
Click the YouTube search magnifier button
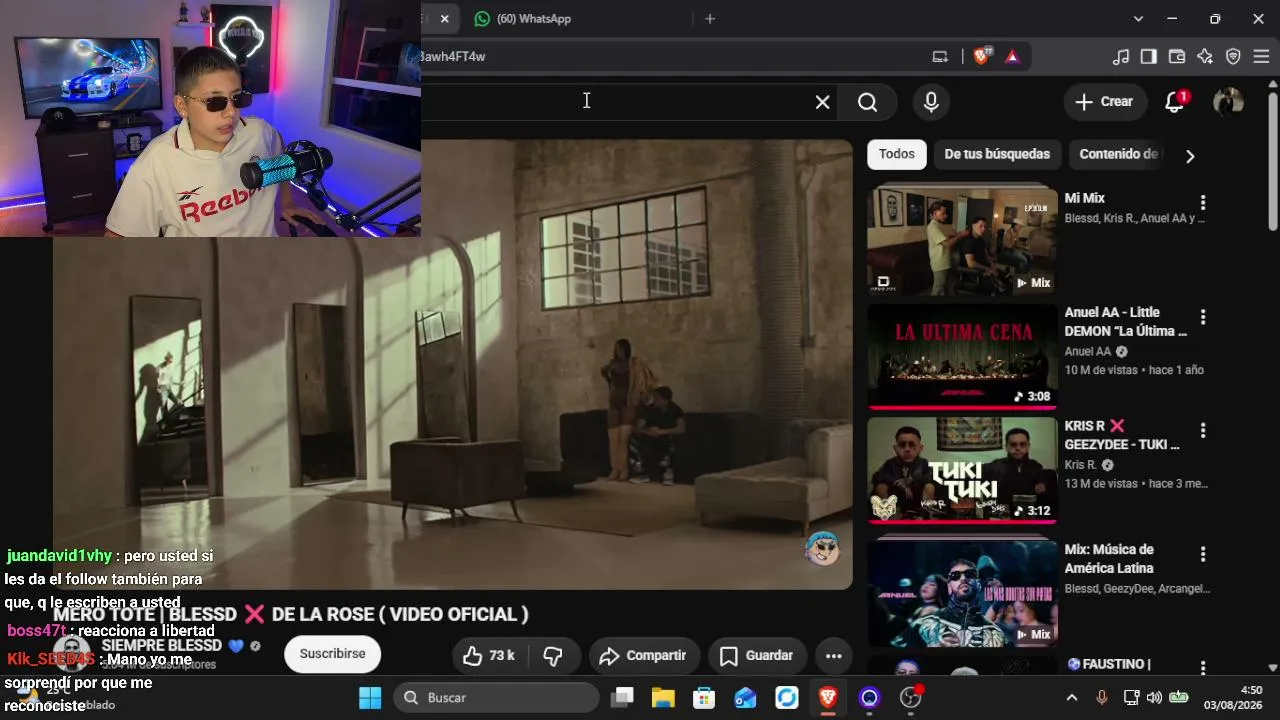tap(867, 102)
